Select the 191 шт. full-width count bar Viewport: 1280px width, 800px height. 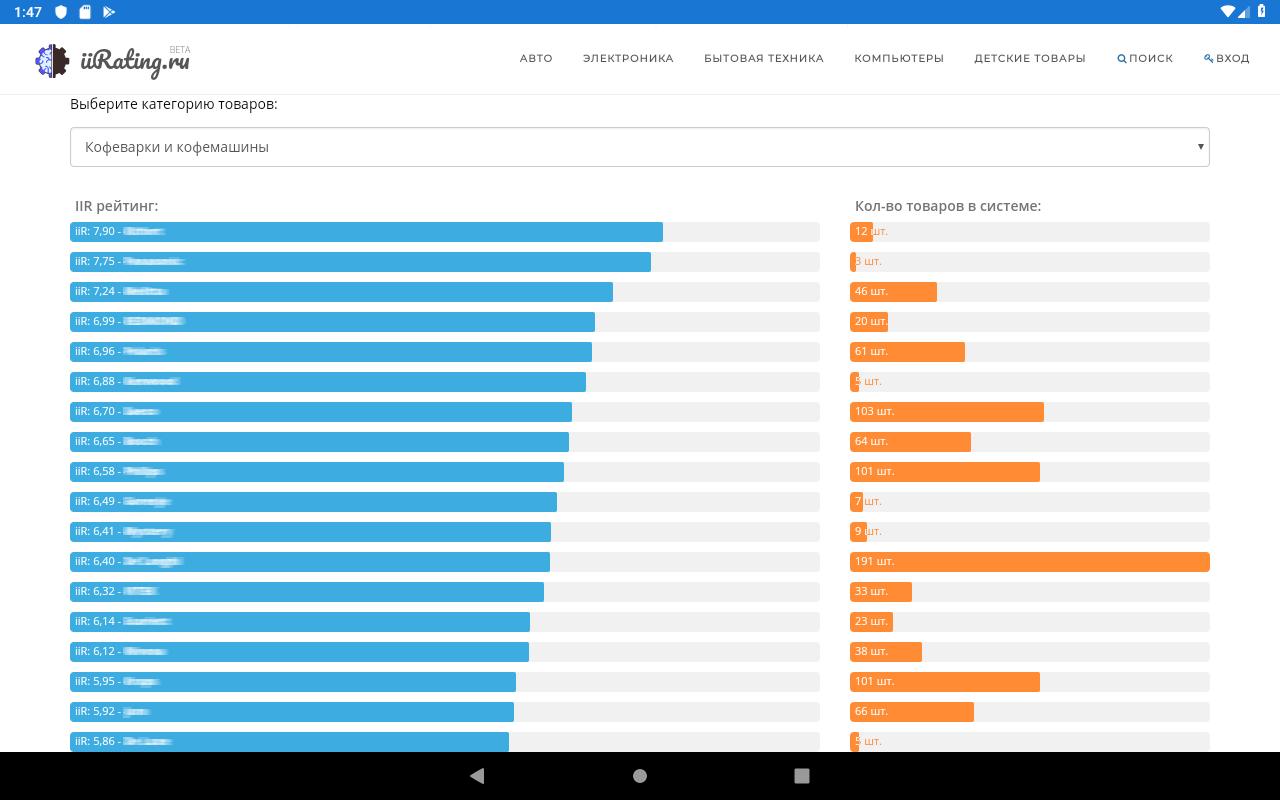coord(1030,562)
